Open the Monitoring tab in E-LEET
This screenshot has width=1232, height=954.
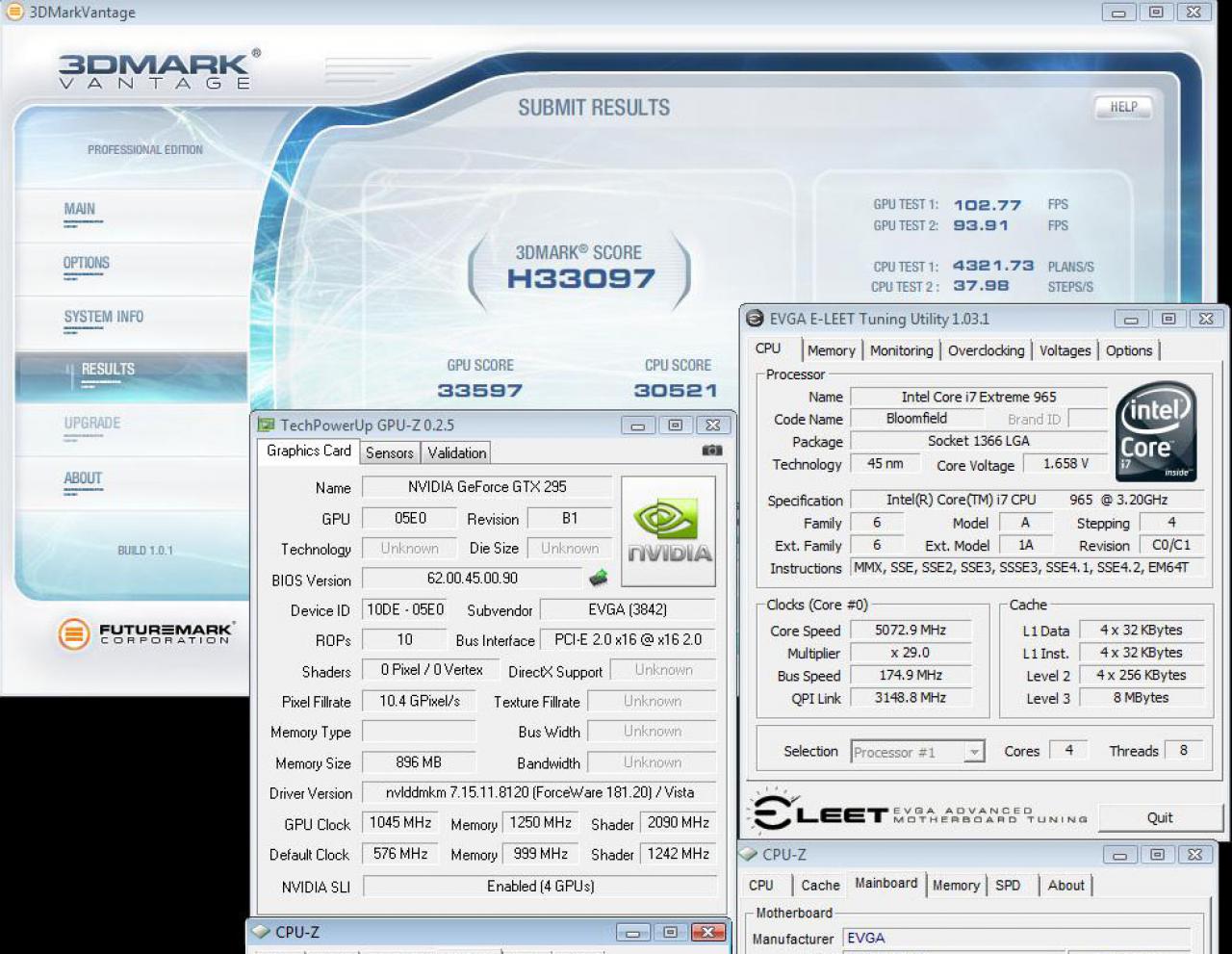[x=901, y=350]
